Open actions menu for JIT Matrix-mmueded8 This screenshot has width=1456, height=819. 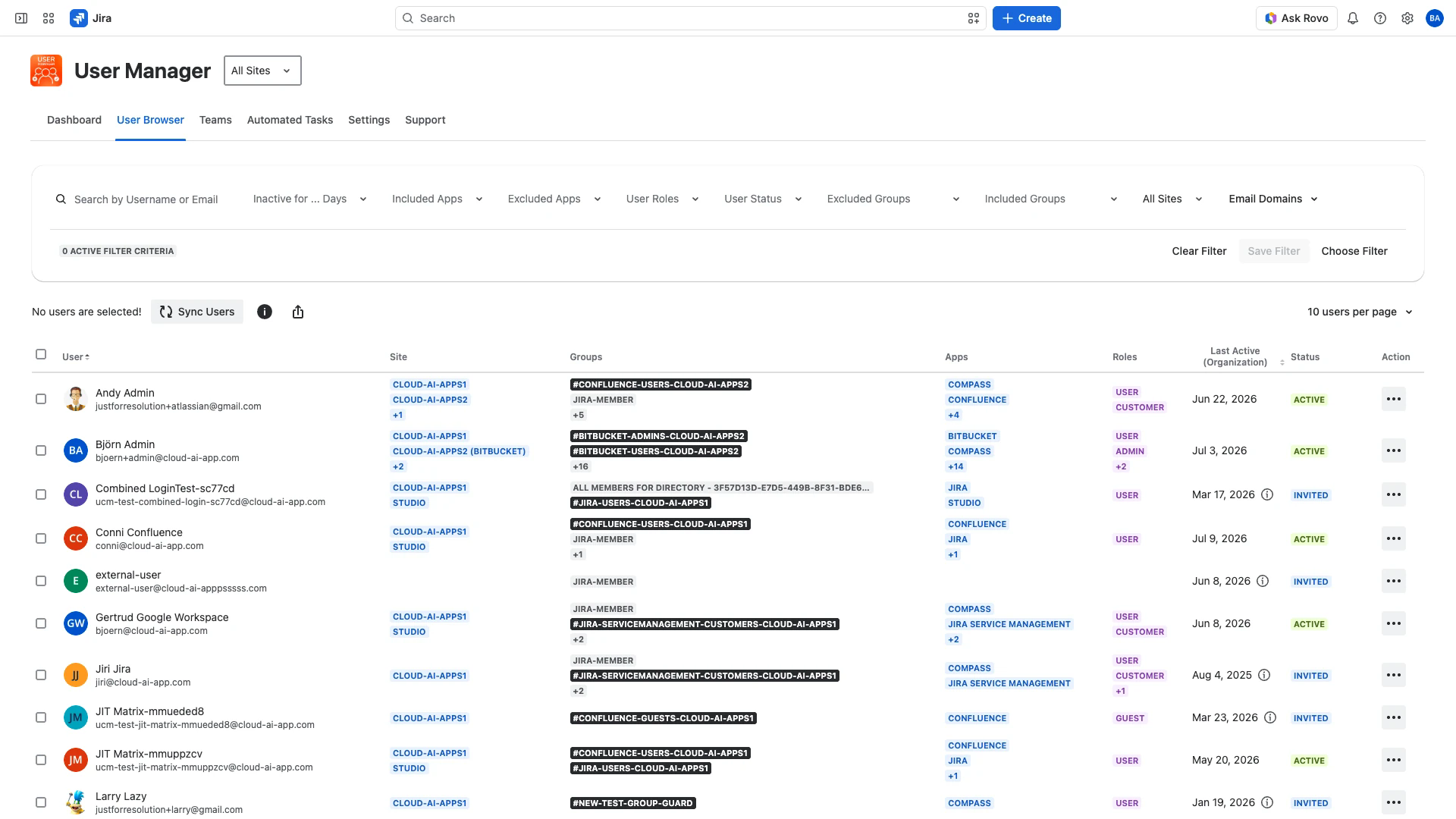coord(1394,717)
